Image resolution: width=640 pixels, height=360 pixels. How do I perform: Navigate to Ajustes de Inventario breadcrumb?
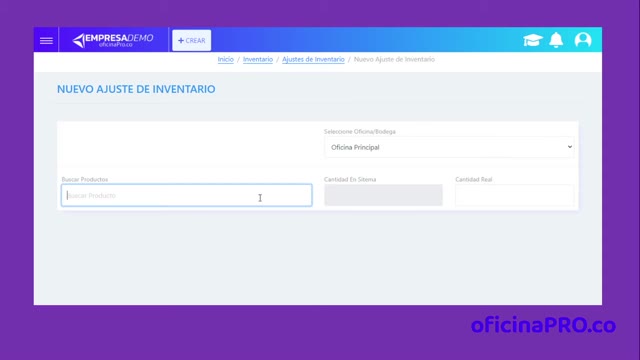coord(313,59)
